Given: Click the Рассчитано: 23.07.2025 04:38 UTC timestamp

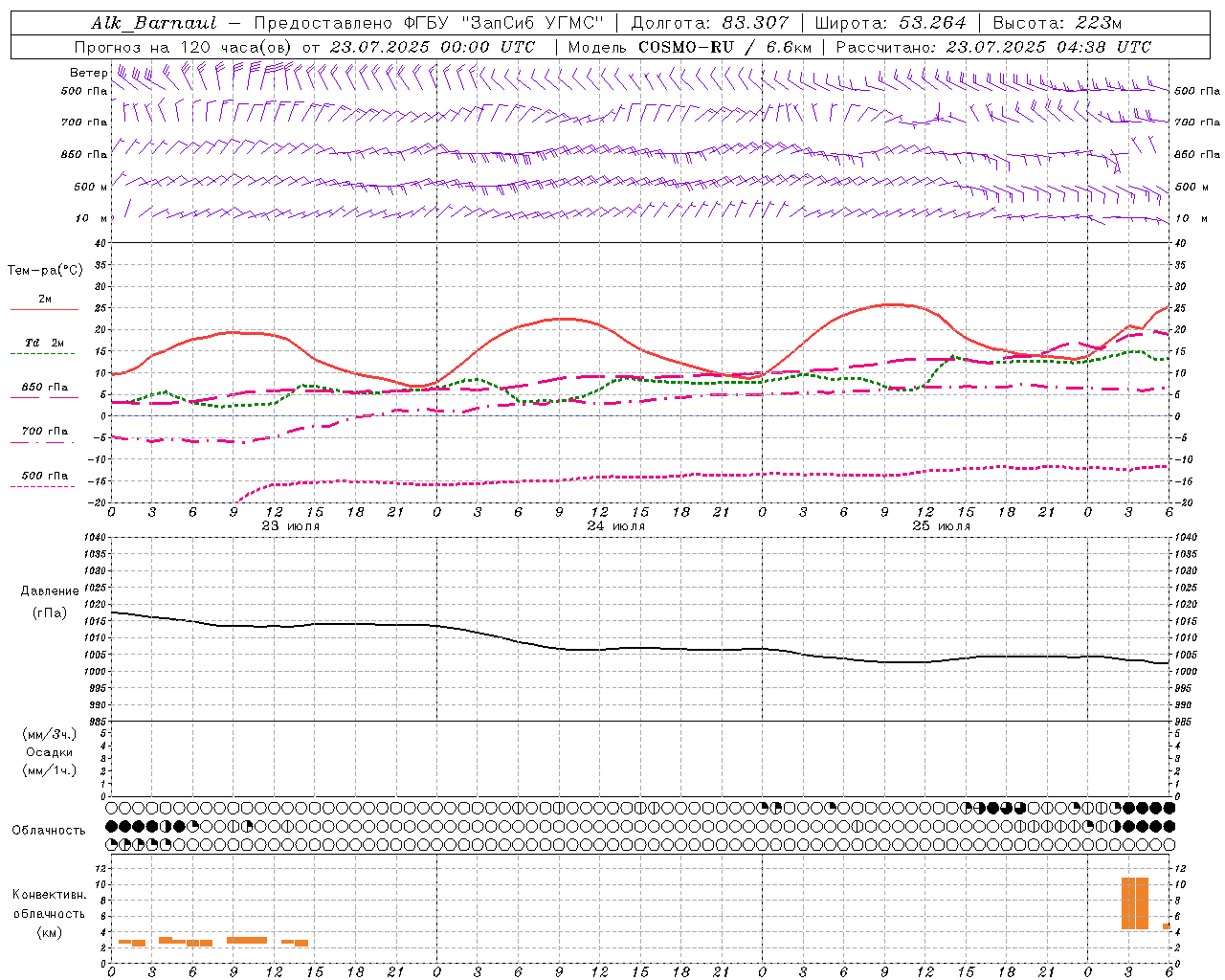Looking at the screenshot, I should click(x=993, y=47).
